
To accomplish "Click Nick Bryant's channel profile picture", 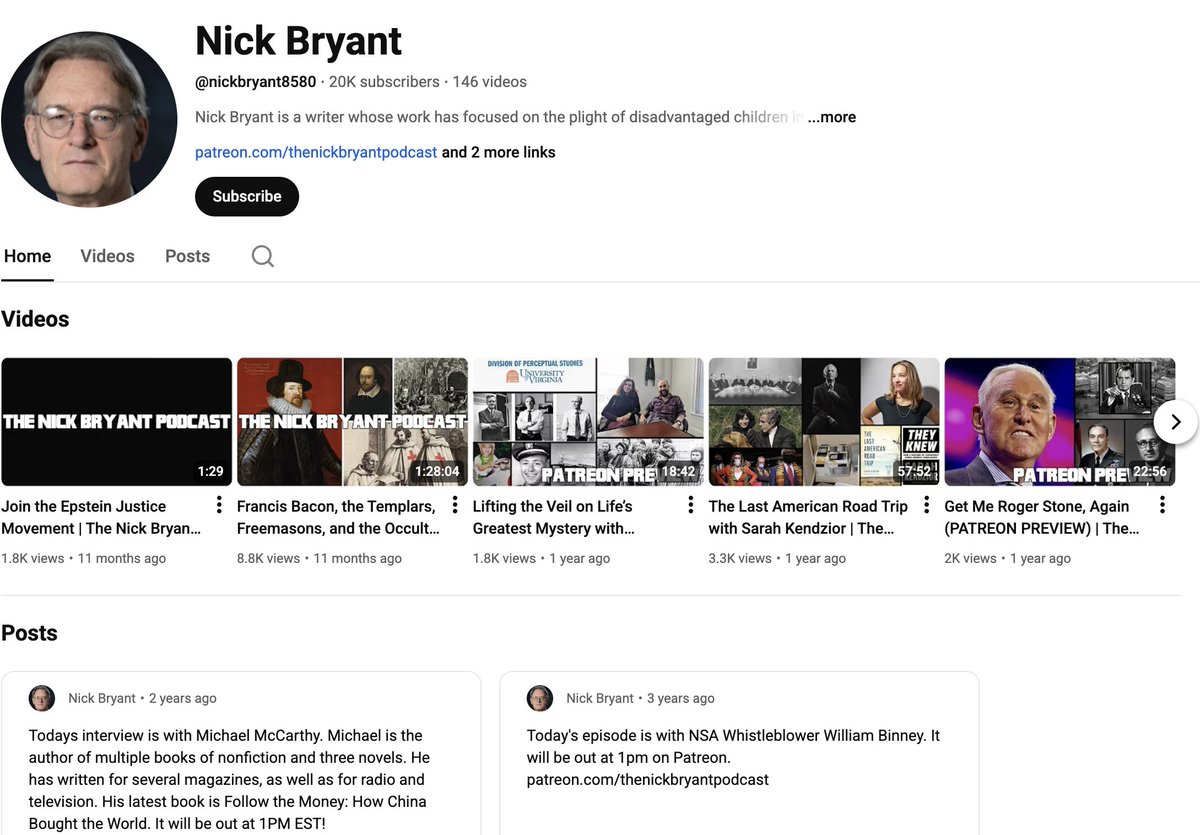I will (x=88, y=119).
